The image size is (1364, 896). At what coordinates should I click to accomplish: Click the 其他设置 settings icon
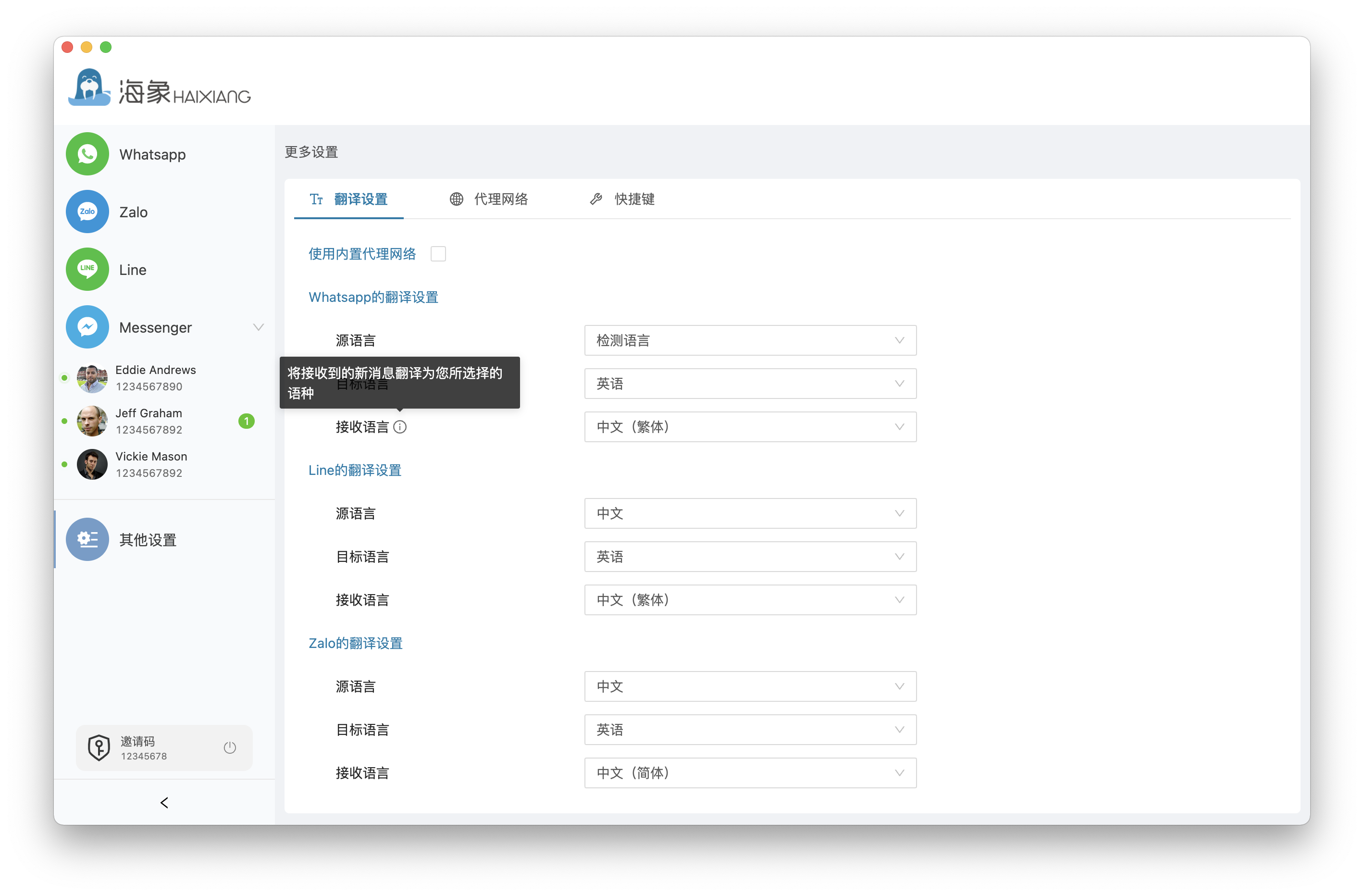(87, 539)
